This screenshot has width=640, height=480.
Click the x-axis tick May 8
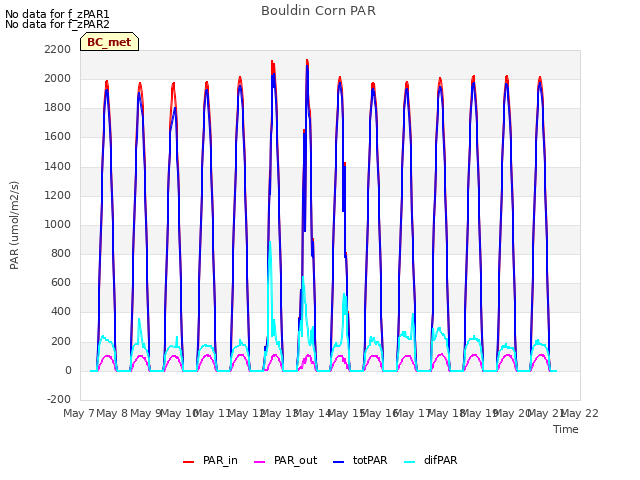click(112, 413)
